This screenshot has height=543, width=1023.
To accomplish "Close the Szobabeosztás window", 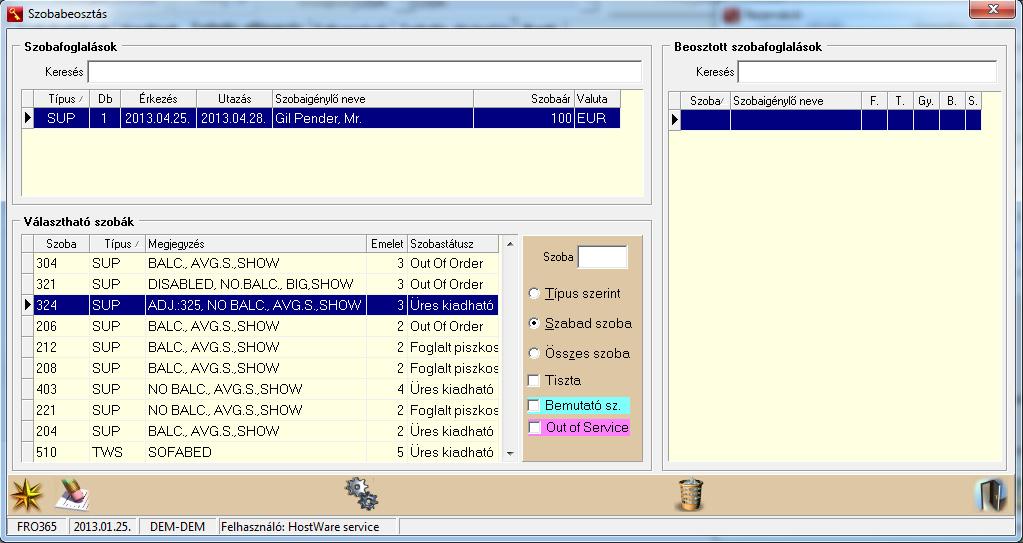I will click(x=992, y=10).
